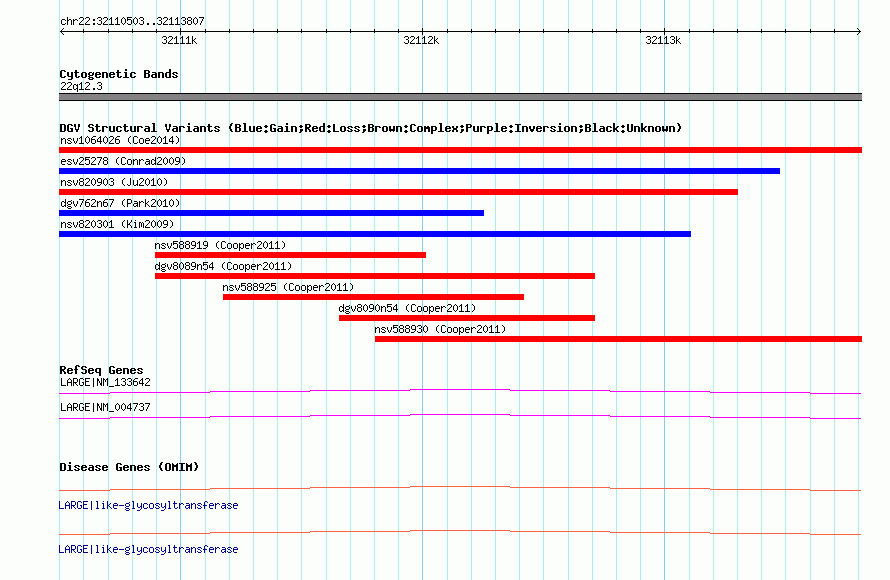This screenshot has width=890, height=580.
Task: Open the second LARGE|like-glycosyltransferase link
Action: point(148,549)
